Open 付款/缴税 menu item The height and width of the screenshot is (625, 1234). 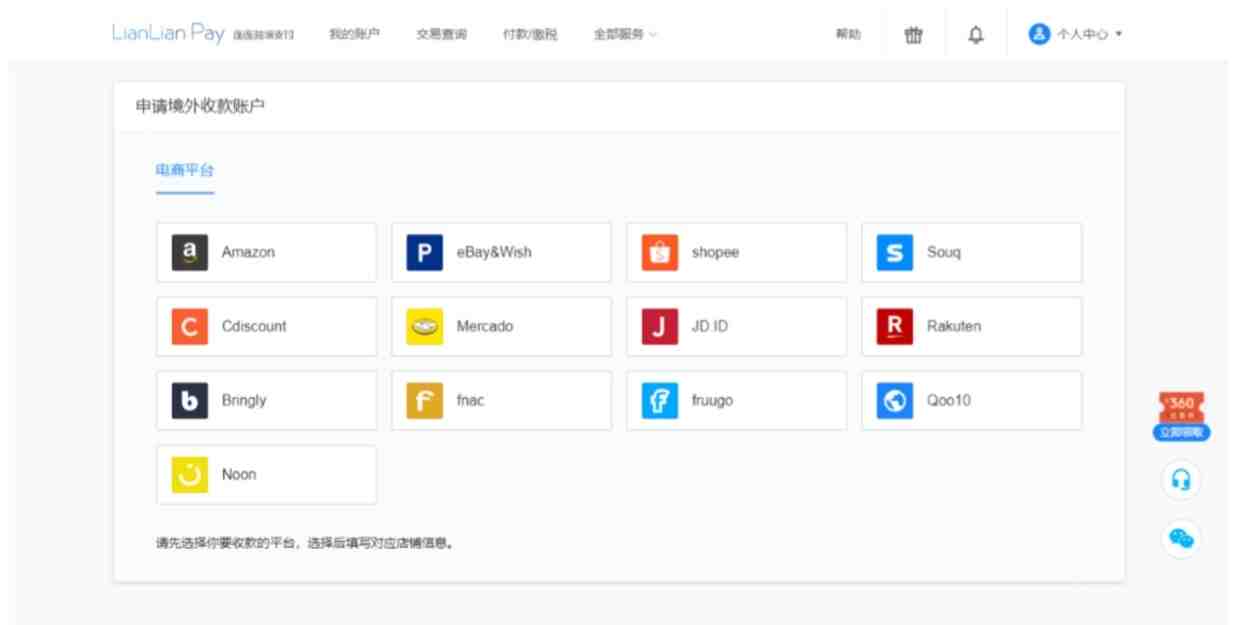[x=530, y=34]
